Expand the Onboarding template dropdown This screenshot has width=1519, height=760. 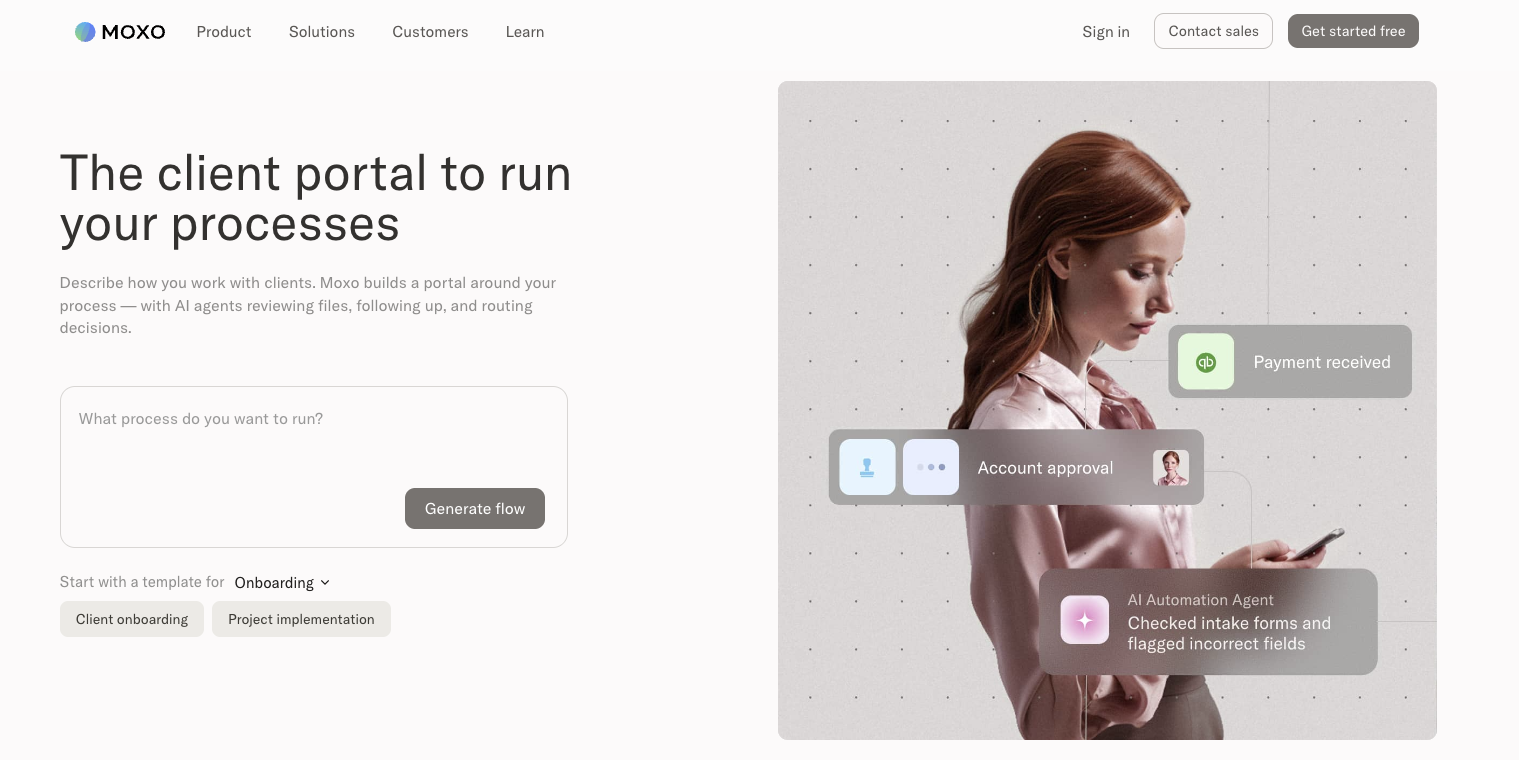(283, 582)
